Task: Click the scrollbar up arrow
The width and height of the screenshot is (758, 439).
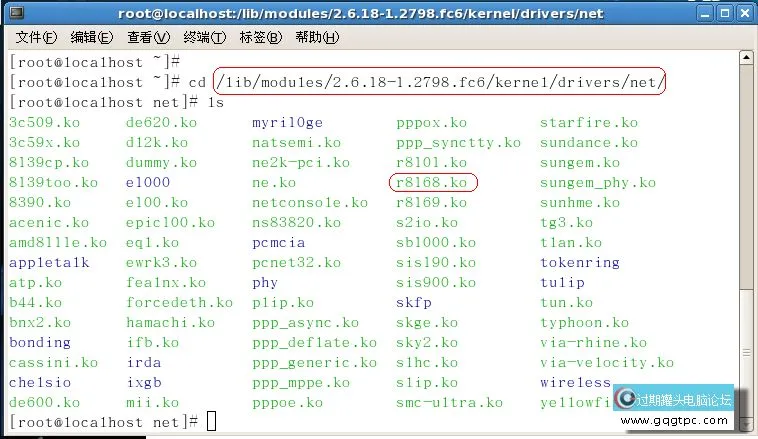Action: pyautogui.click(x=746, y=58)
